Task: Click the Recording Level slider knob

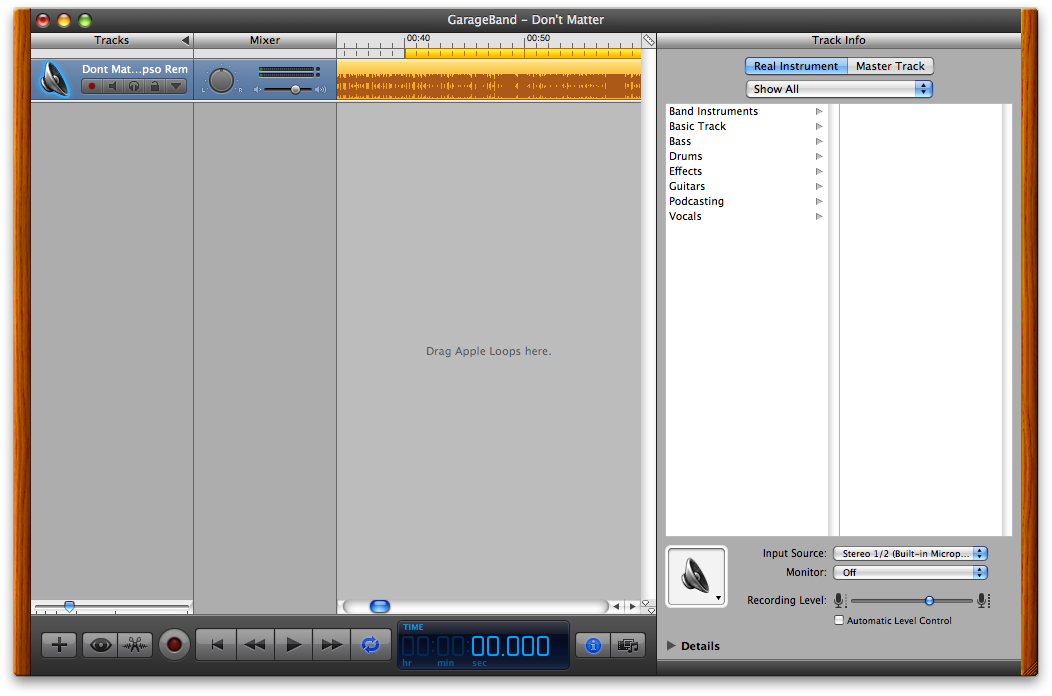Action: point(929,600)
